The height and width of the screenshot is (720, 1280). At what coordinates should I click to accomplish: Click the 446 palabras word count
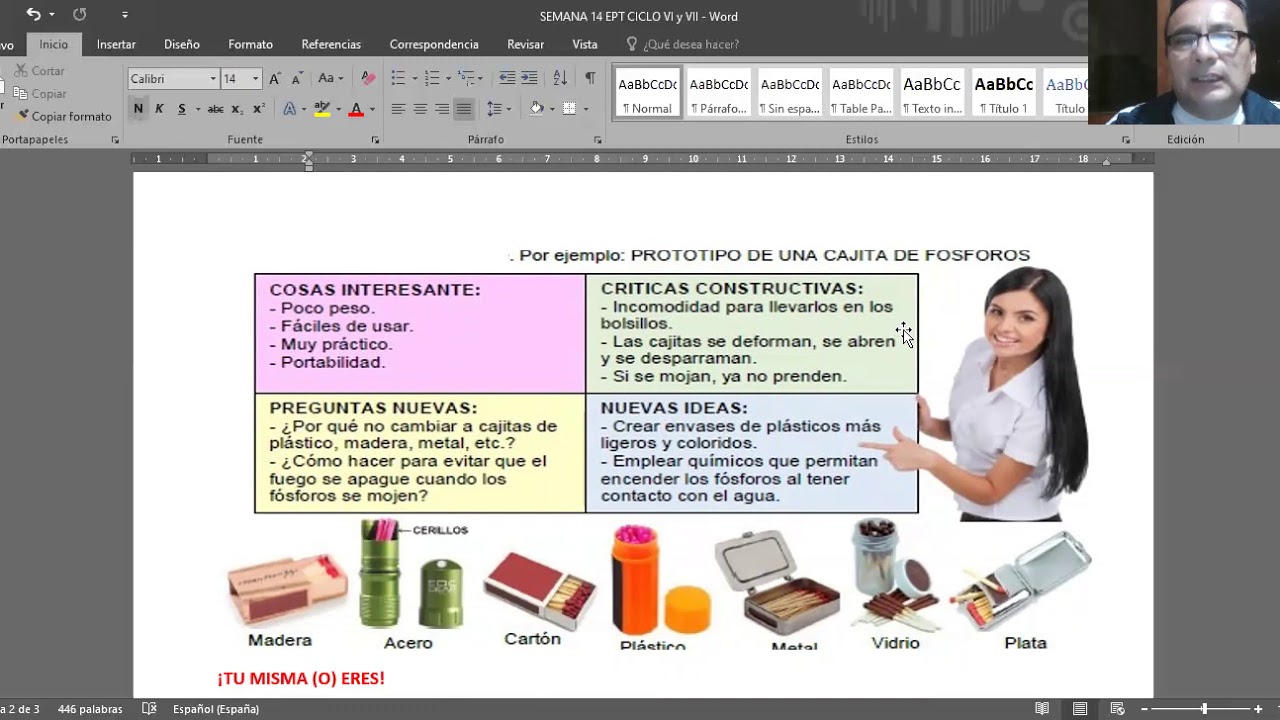point(90,709)
